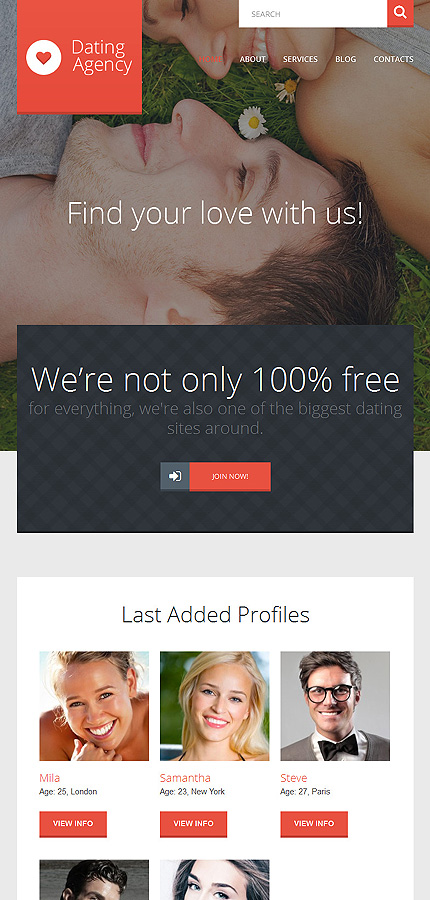The width and height of the screenshot is (430, 900).
Task: Click the Samantha name link
Action: point(185,778)
